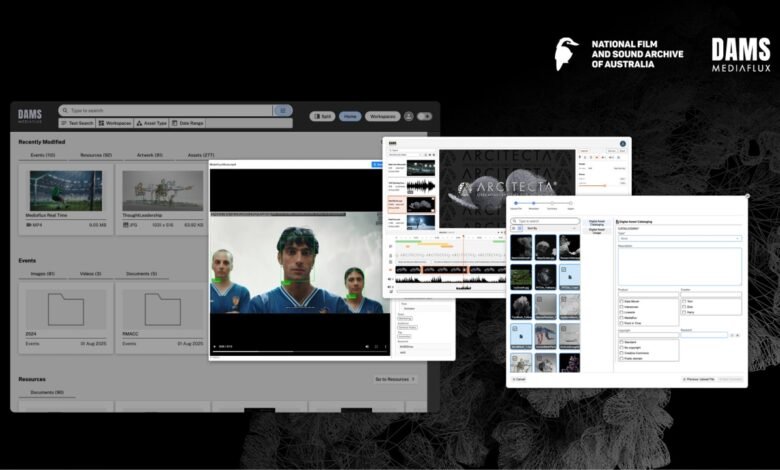Viewport: 780px width, 470px height.
Task: Check the Mediaflux checkbox in the Product list
Action: (x=621, y=318)
